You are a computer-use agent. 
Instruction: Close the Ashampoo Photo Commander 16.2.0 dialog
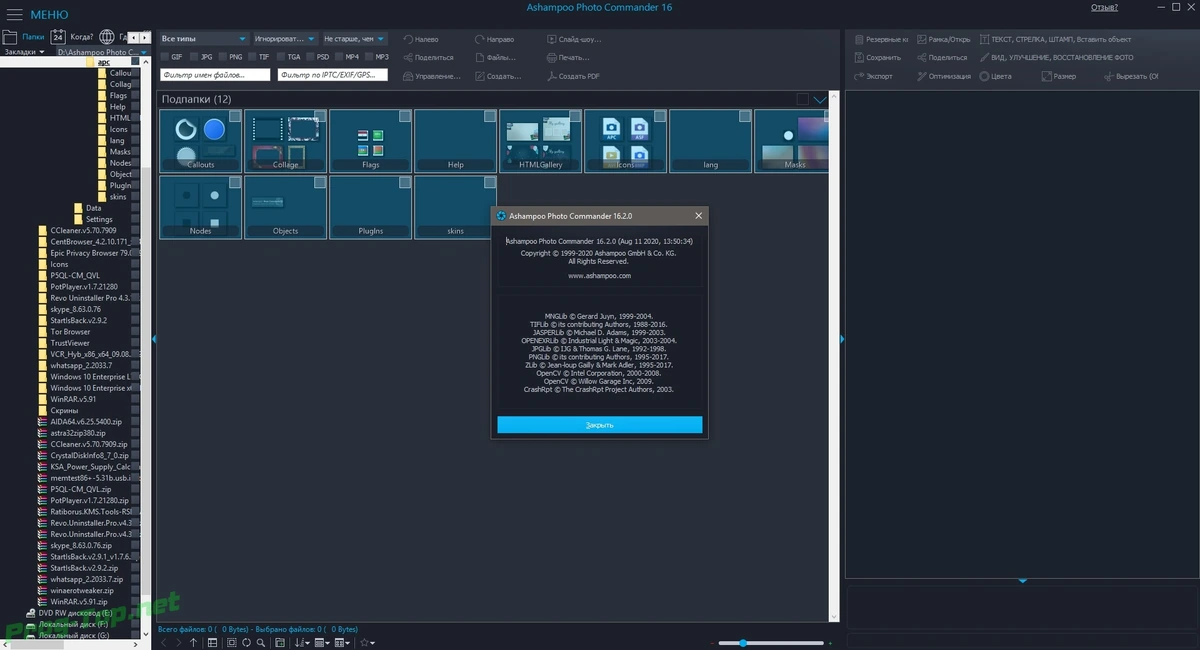[698, 215]
